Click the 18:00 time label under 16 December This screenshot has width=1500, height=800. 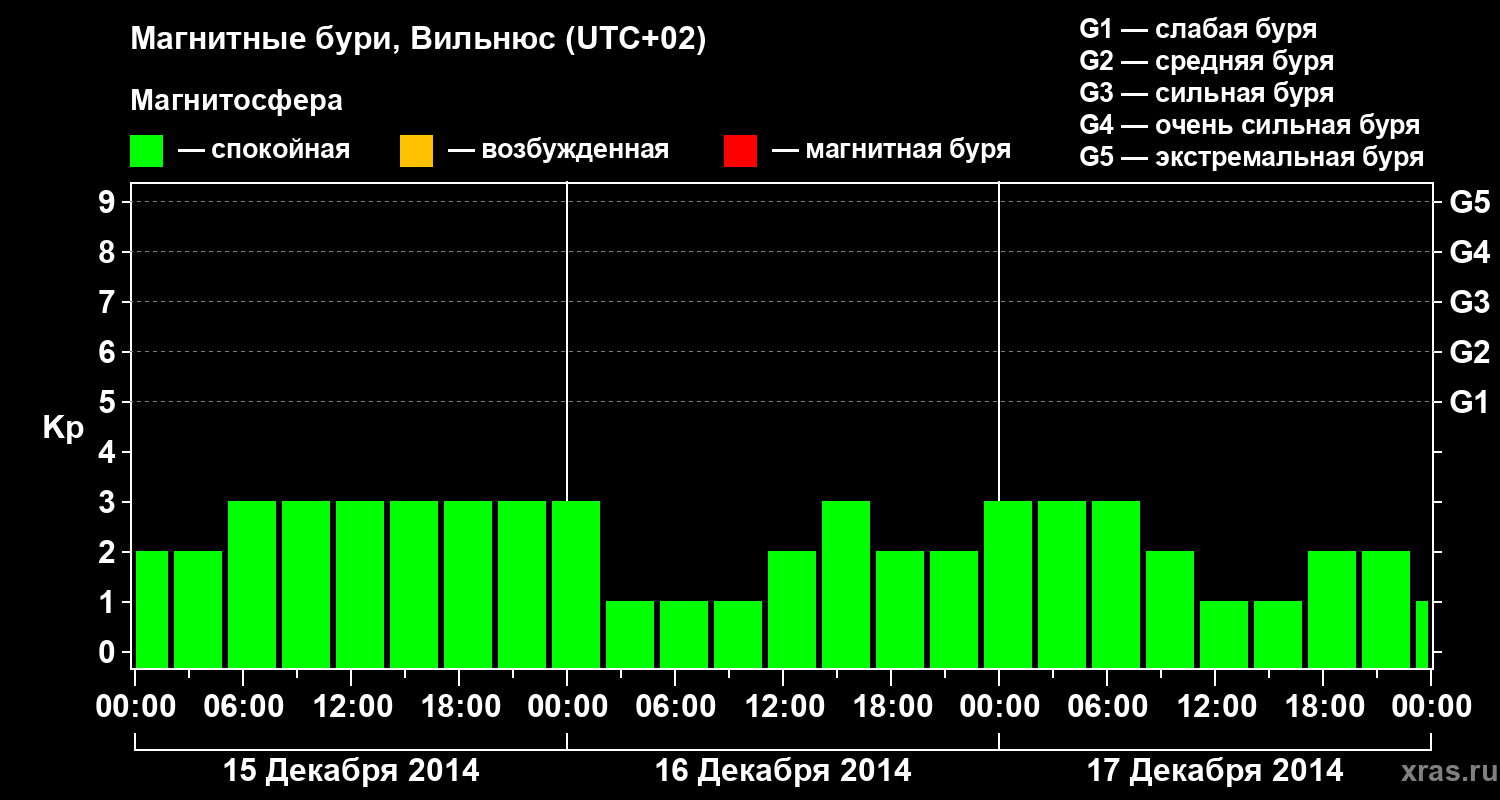coord(892,707)
